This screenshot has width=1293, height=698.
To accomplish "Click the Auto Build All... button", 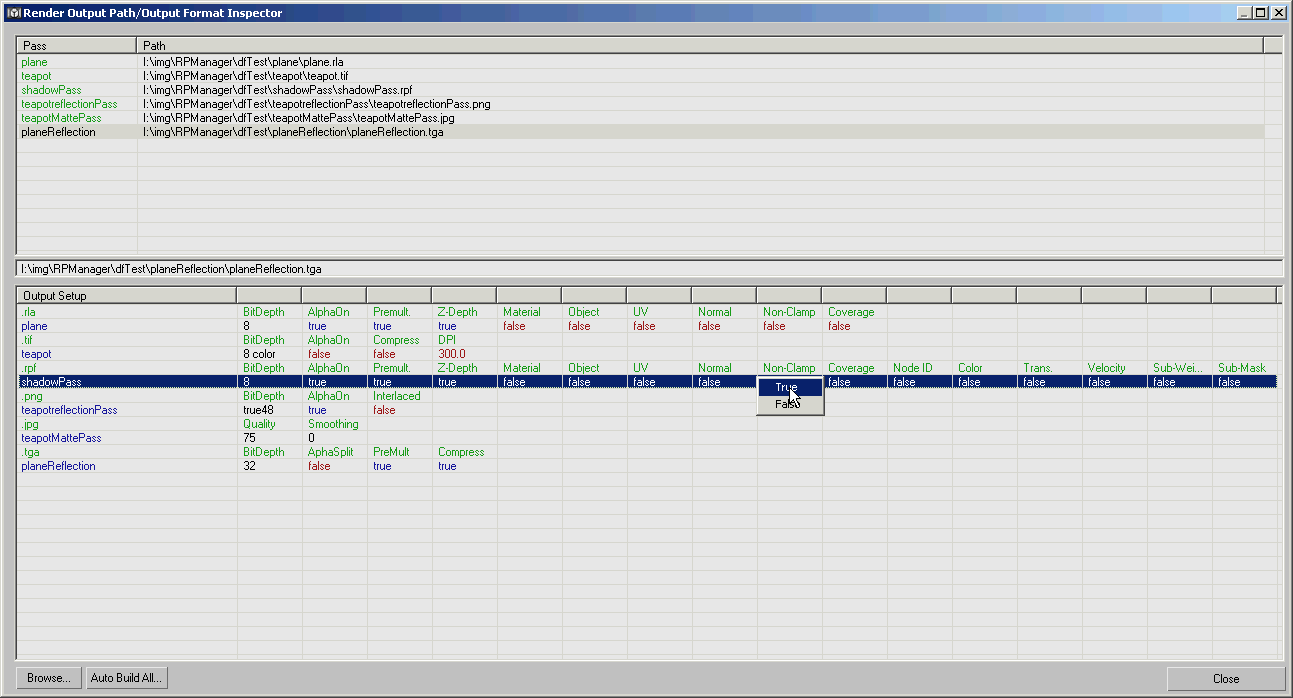I will click(x=125, y=678).
